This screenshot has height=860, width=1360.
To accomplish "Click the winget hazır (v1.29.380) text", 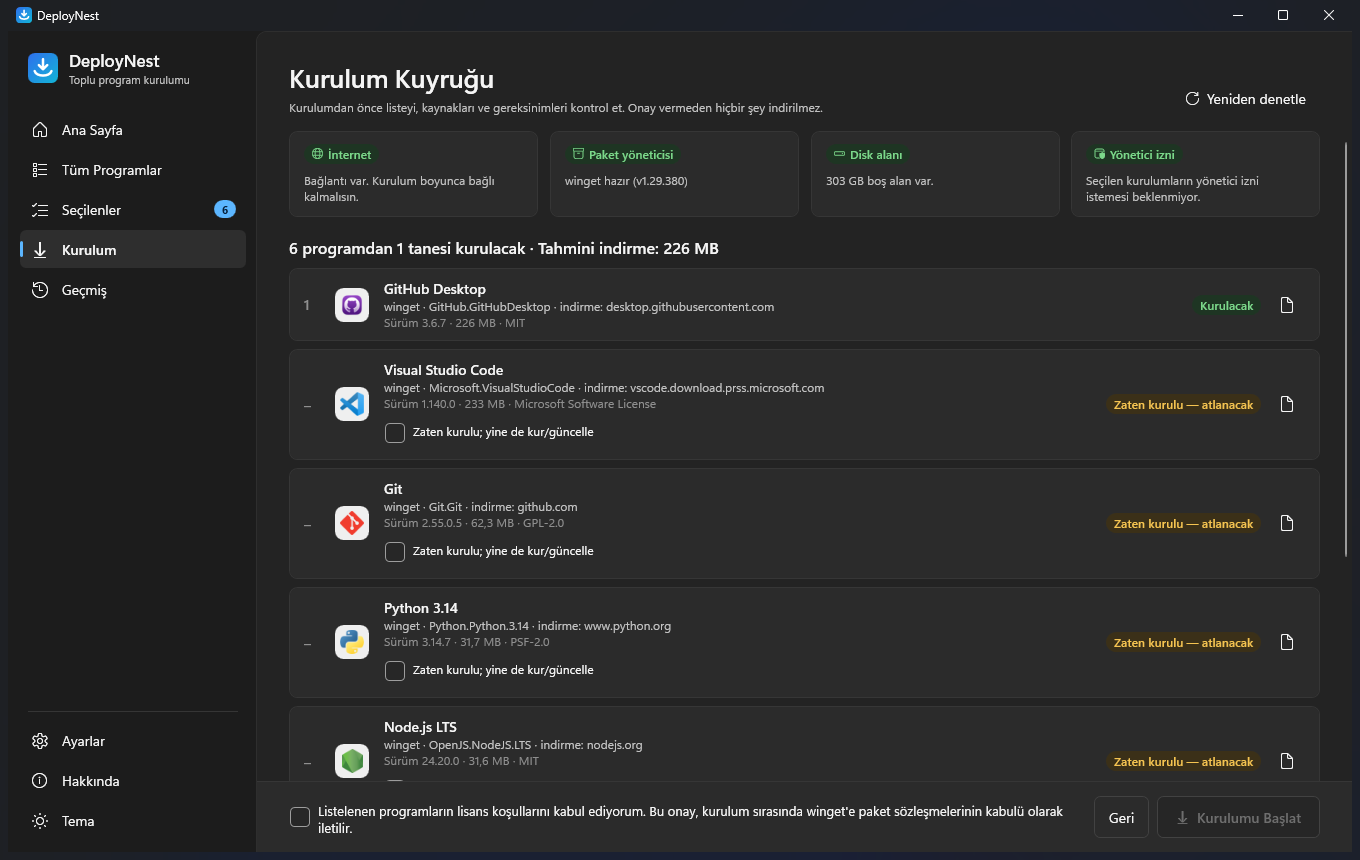I will [626, 181].
